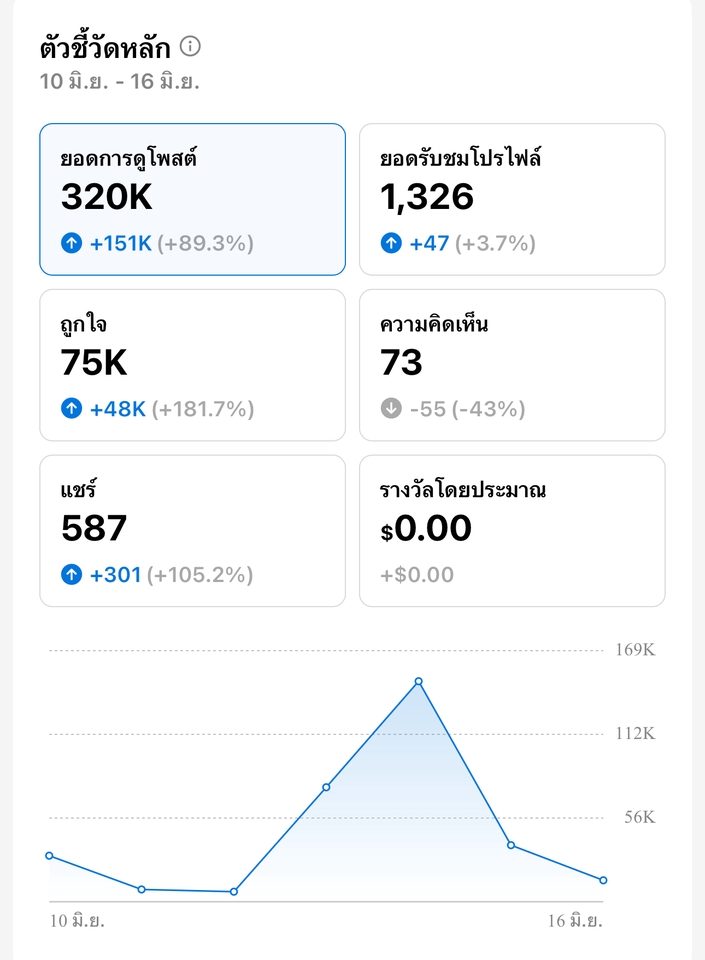Select the ถูกใจ likes metric card
The height and width of the screenshot is (960, 705).
[191, 364]
